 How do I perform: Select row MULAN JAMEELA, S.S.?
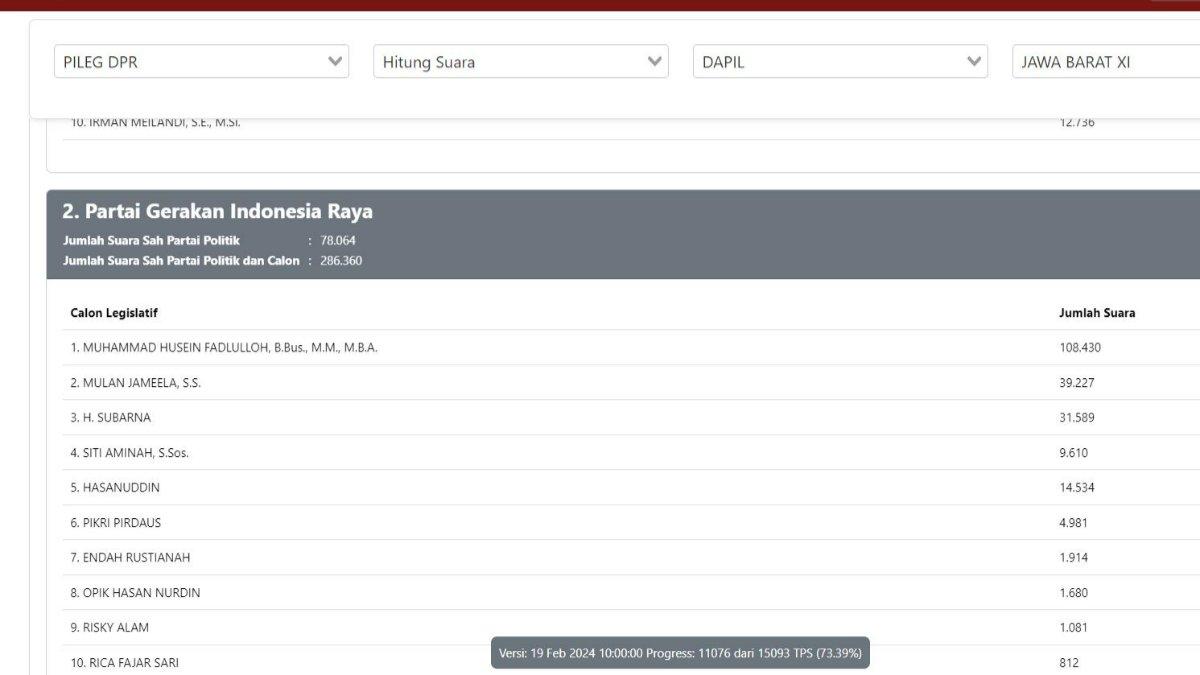pyautogui.click(x=631, y=382)
